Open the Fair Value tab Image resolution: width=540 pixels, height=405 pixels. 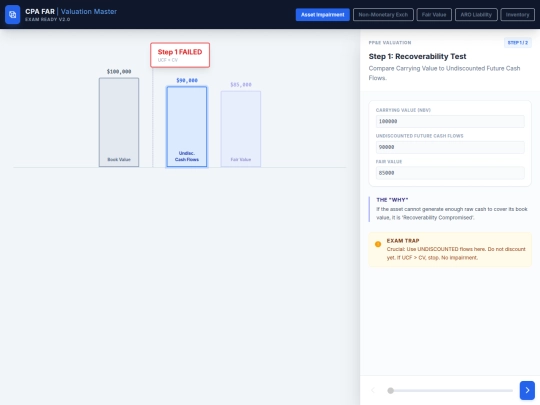[x=434, y=14]
